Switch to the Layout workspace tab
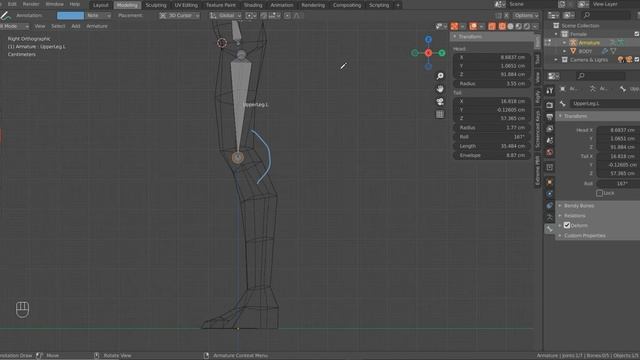Image resolution: width=640 pixels, height=360 pixels. [100, 5]
